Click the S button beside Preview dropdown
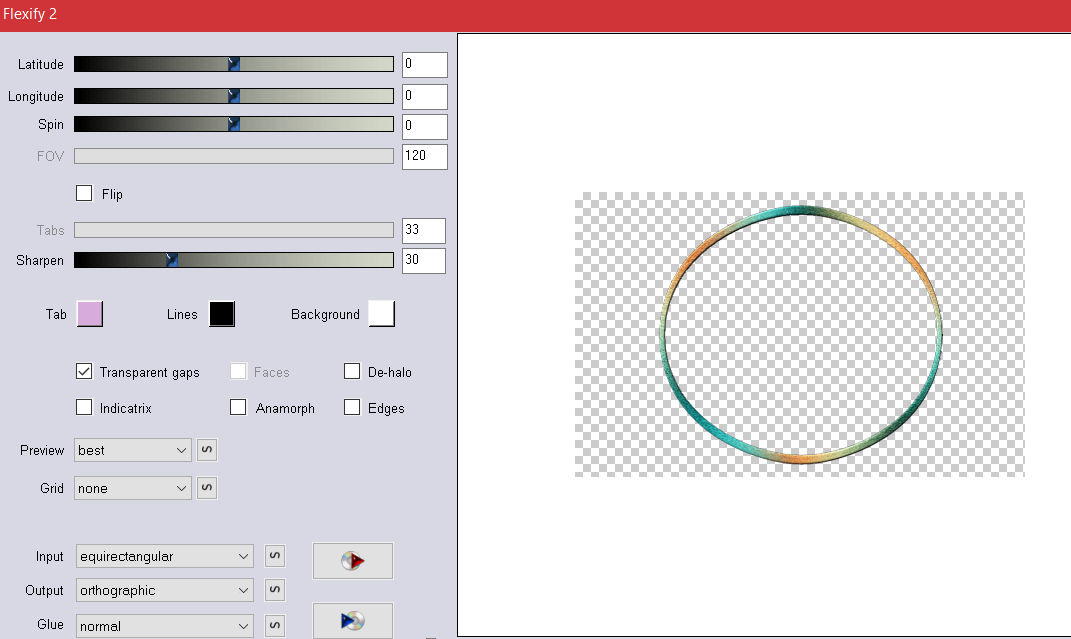 click(x=206, y=450)
